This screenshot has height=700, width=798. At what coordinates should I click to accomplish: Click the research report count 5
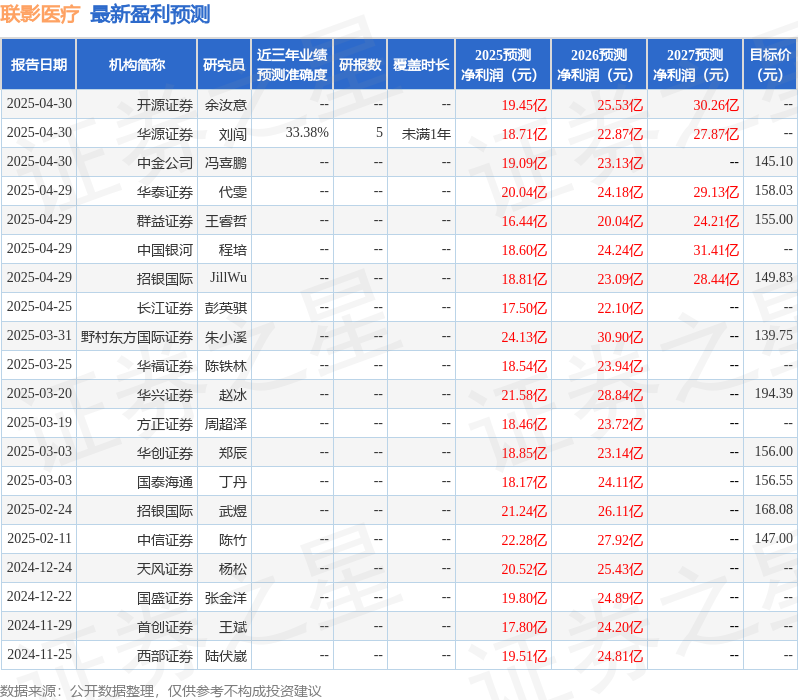point(379,133)
